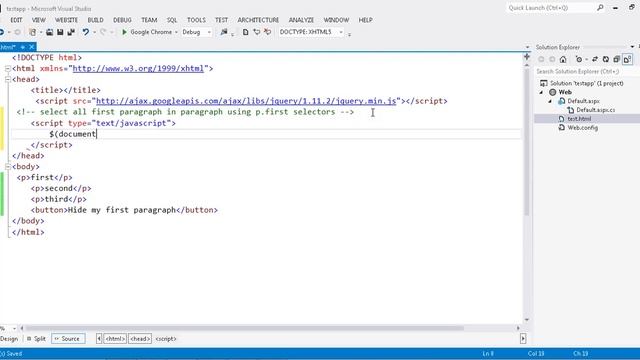Open the editor tab list dropdown arrow
Image resolution: width=640 pixels, height=360 pixels.
[527, 47]
